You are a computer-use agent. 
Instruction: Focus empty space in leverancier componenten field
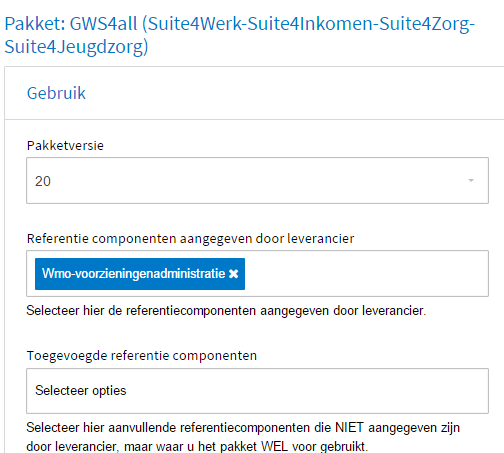click(x=367, y=274)
